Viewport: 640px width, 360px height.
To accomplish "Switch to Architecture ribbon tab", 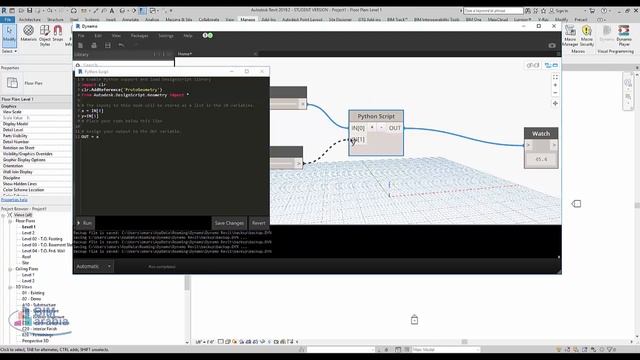I will (x=30, y=20).
